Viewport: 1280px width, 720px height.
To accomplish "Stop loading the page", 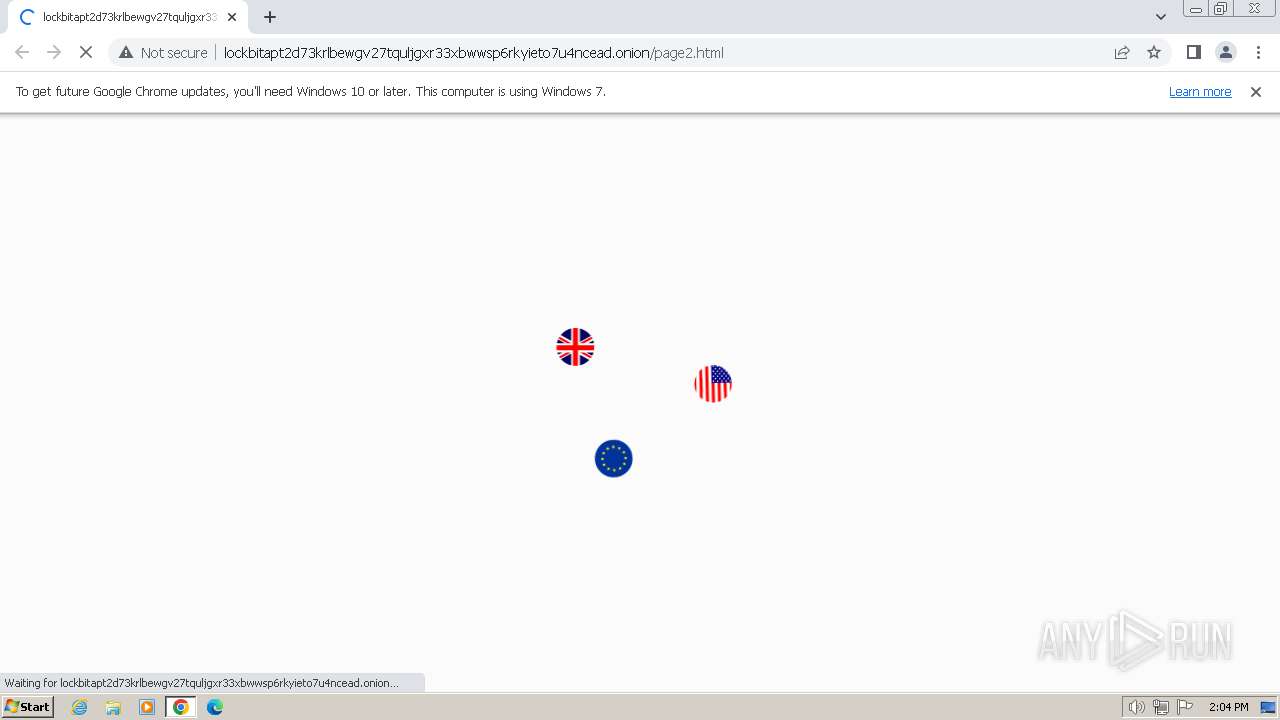I will tap(86, 52).
